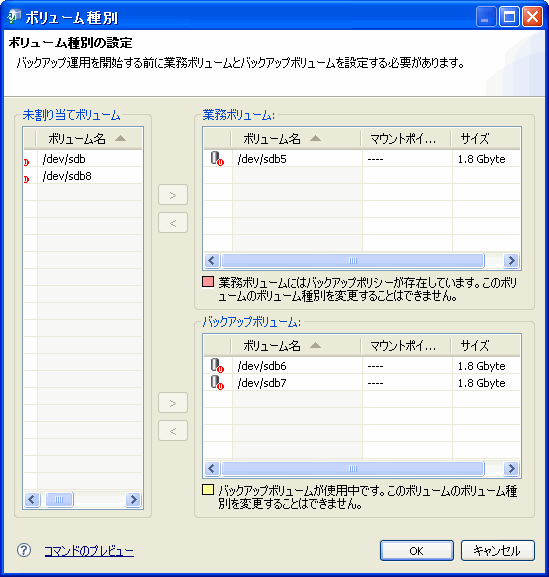Image resolution: width=549 pixels, height=577 pixels.
Task: Click the ---- mount point of /dev/sdb6
Action: pos(375,366)
